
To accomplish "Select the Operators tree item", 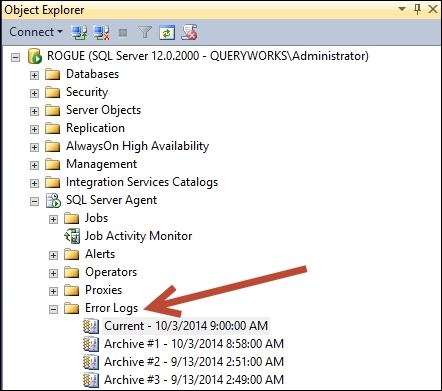I will [x=111, y=272].
